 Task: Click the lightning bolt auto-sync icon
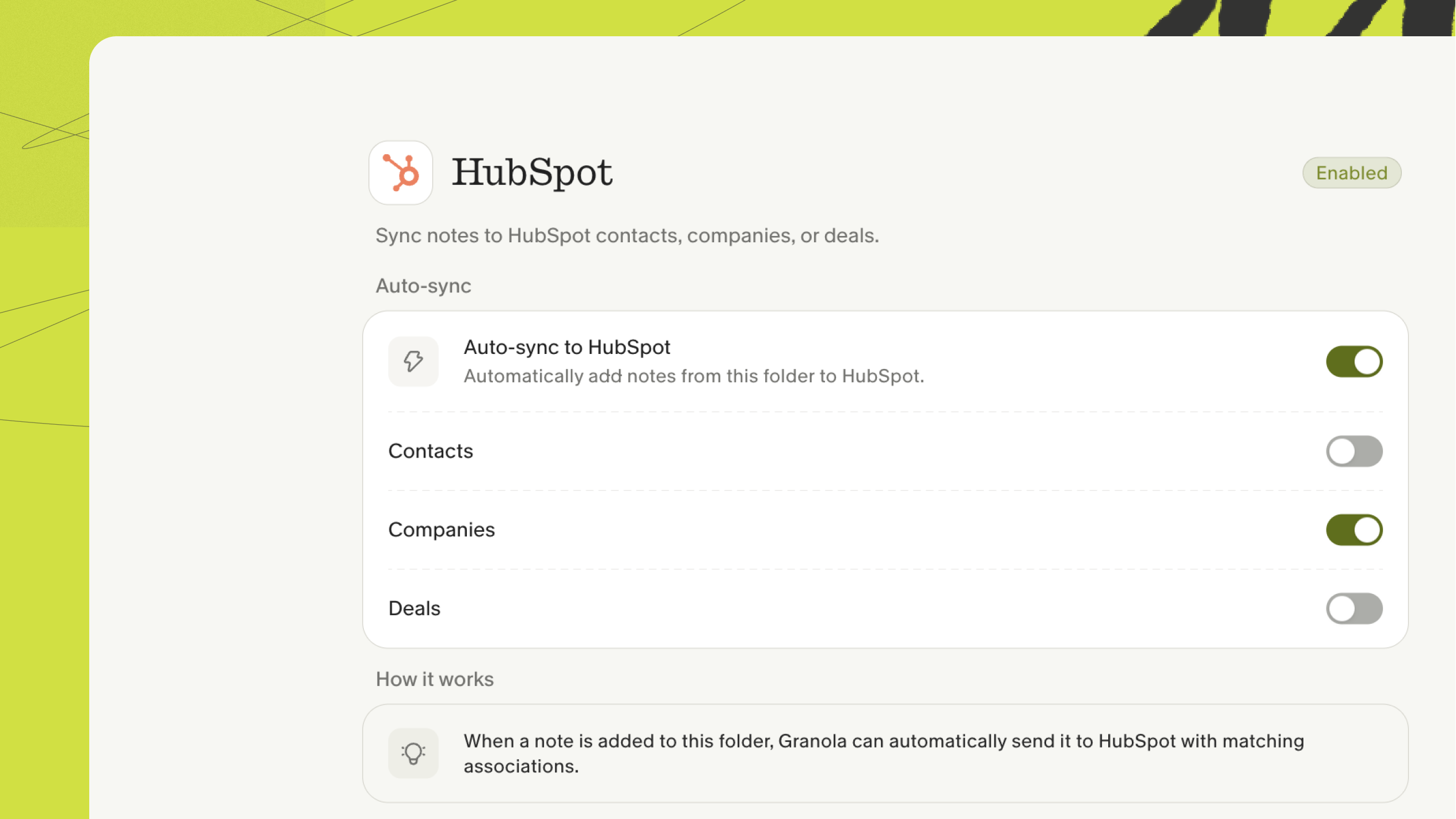[x=413, y=361]
